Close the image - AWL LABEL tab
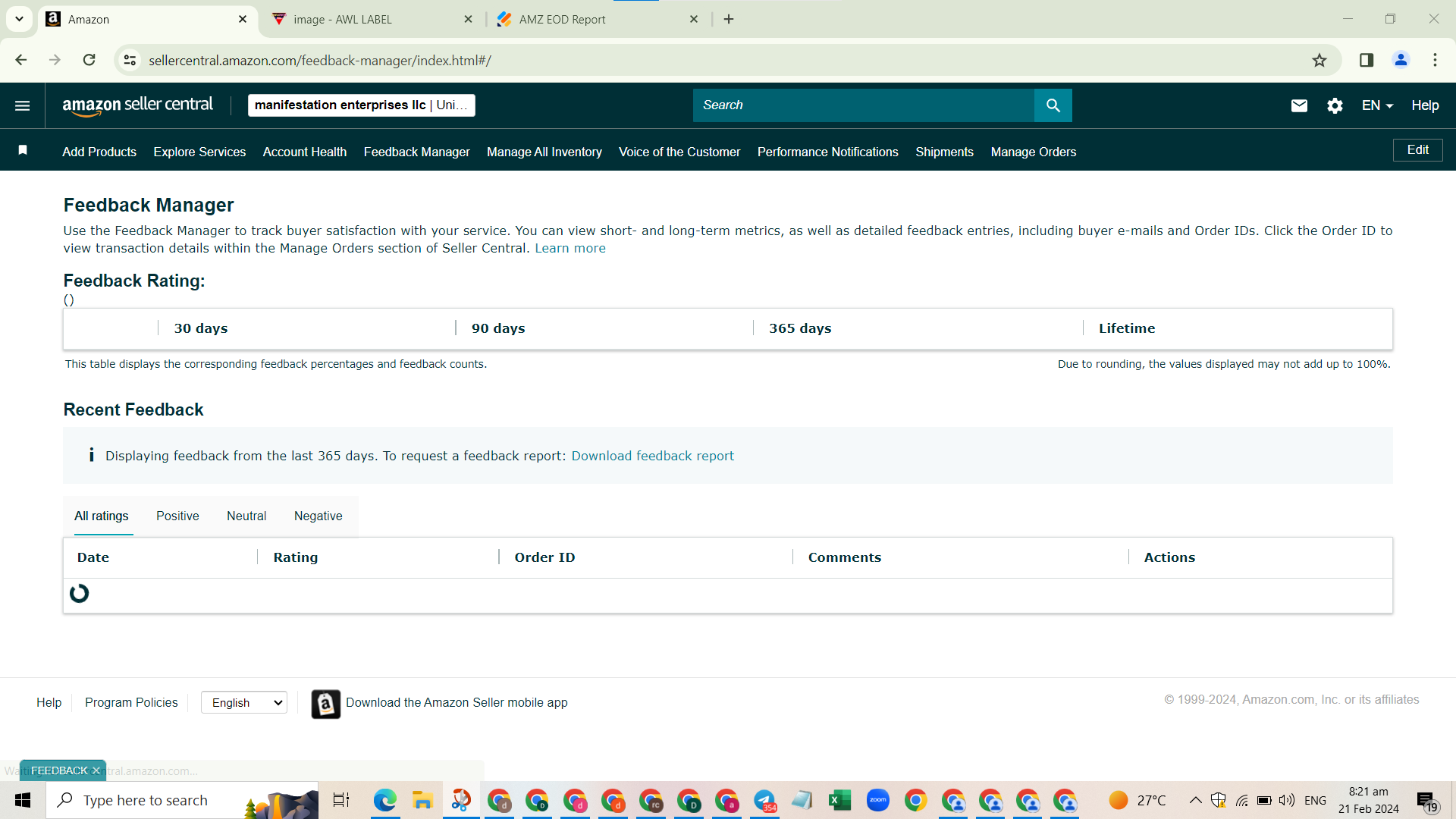The image size is (1456, 819). (x=469, y=20)
